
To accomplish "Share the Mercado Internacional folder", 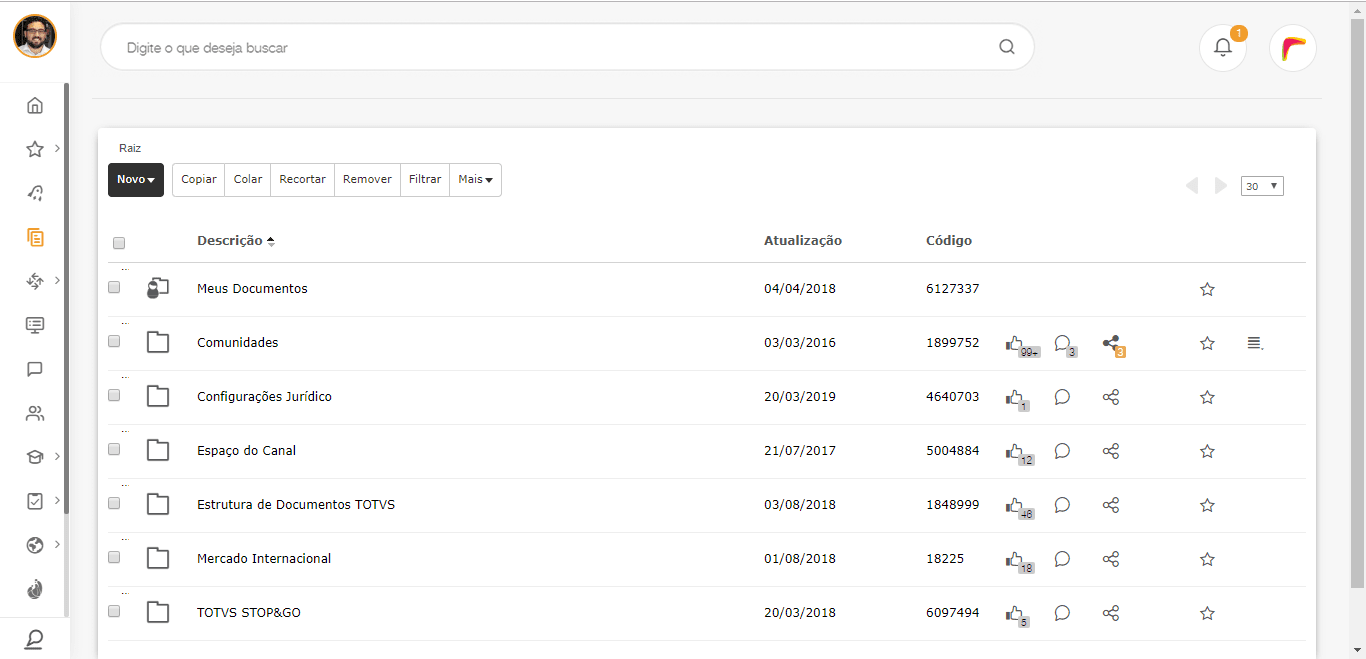I will (1110, 559).
